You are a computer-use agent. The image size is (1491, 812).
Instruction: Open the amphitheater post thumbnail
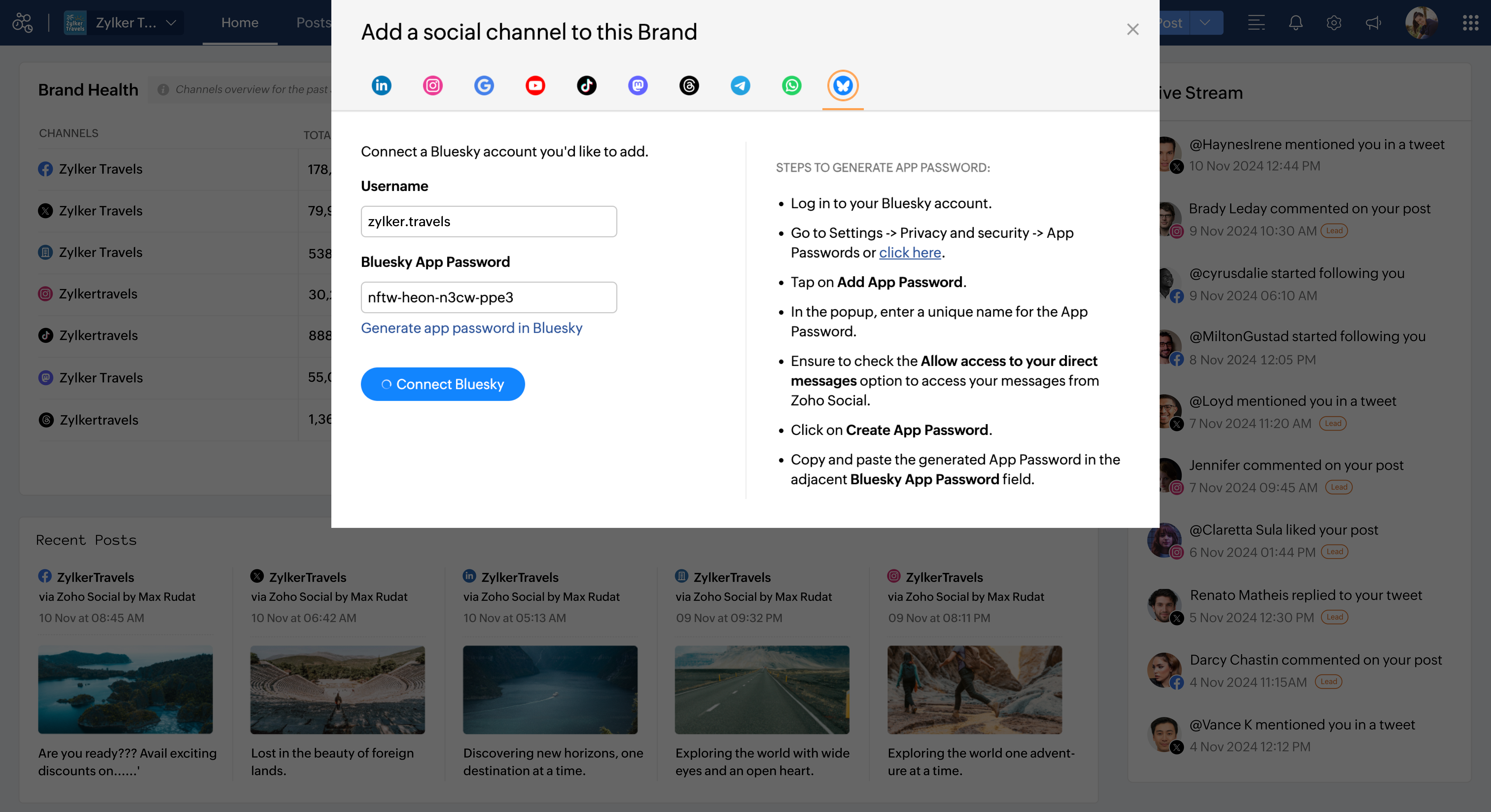338,690
